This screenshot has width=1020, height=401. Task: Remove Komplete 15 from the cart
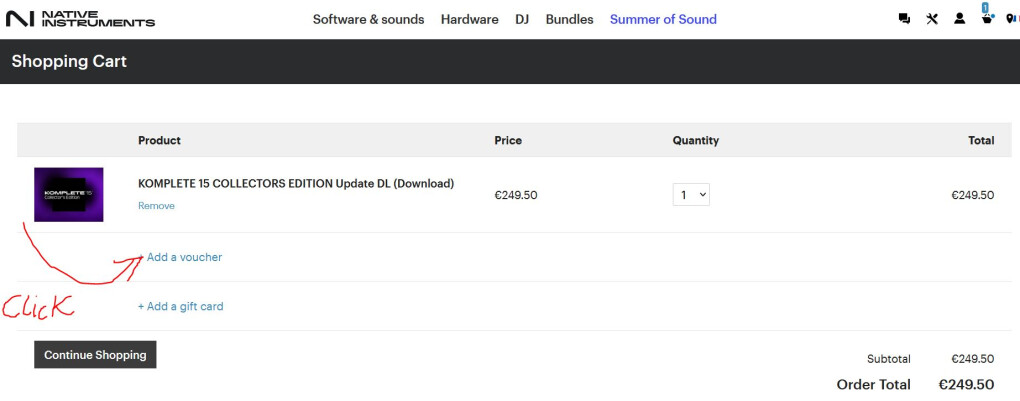(x=156, y=206)
